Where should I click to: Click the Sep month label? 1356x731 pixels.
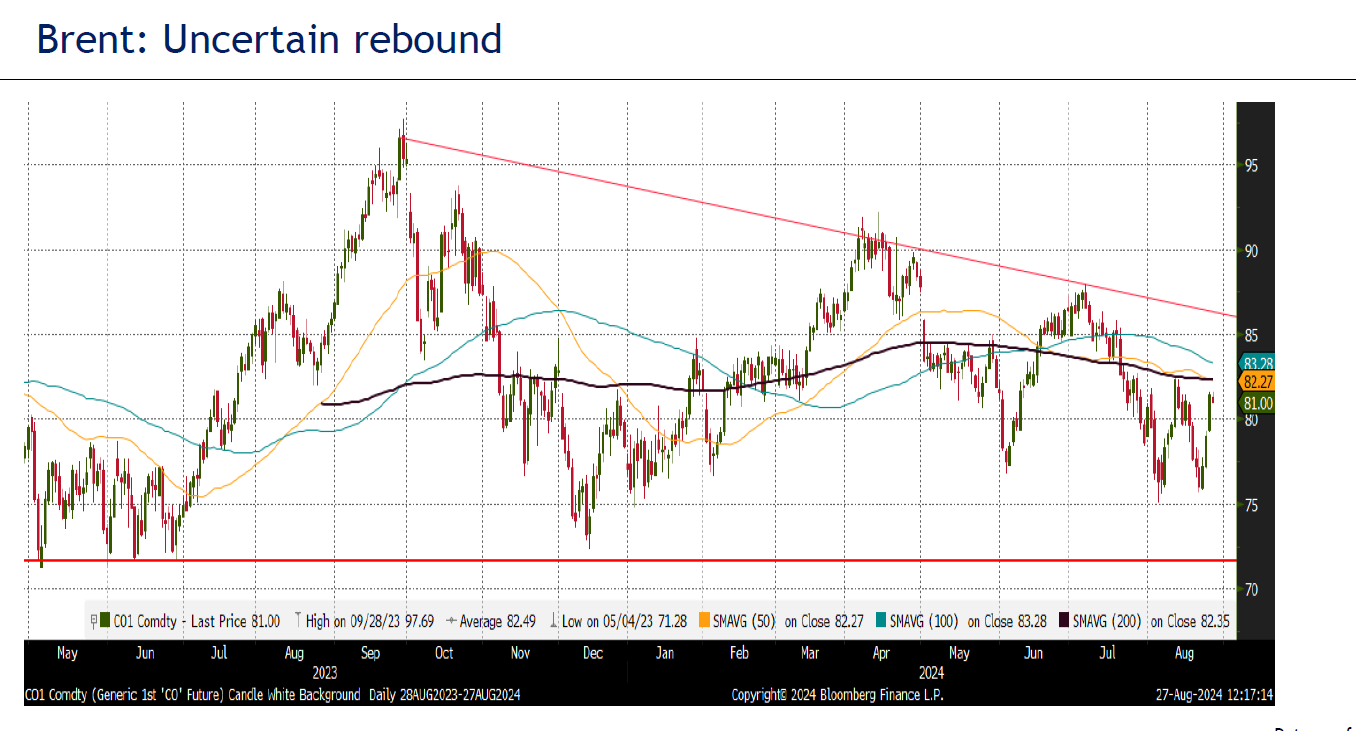370,653
